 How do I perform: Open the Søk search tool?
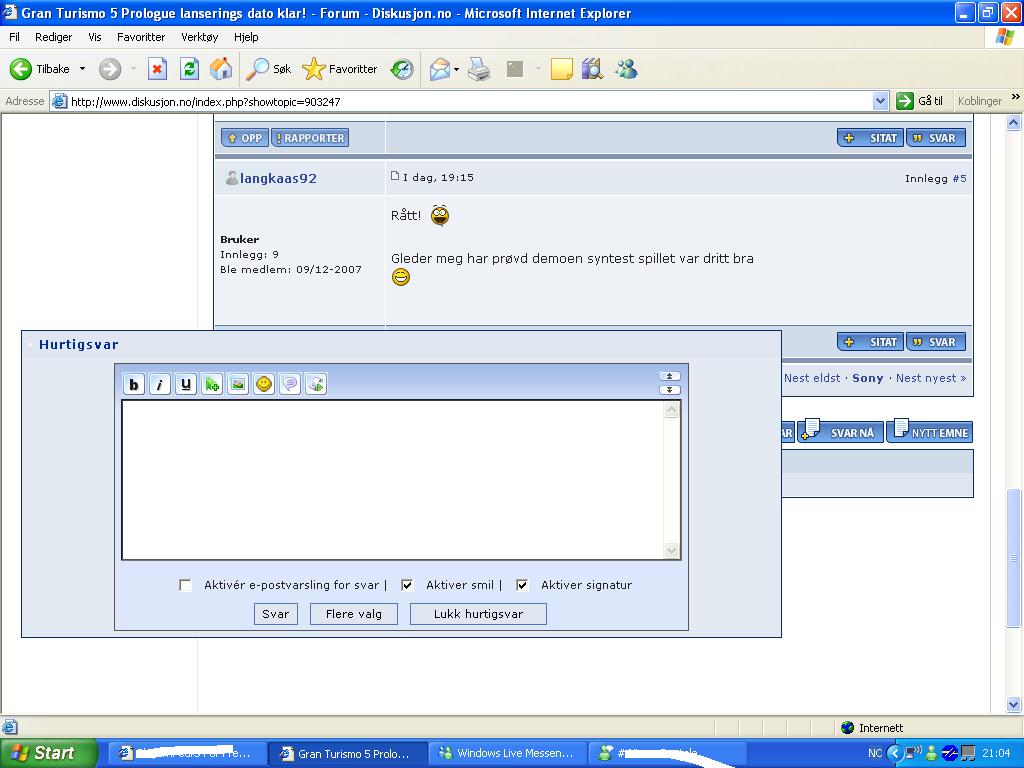pyautogui.click(x=268, y=69)
